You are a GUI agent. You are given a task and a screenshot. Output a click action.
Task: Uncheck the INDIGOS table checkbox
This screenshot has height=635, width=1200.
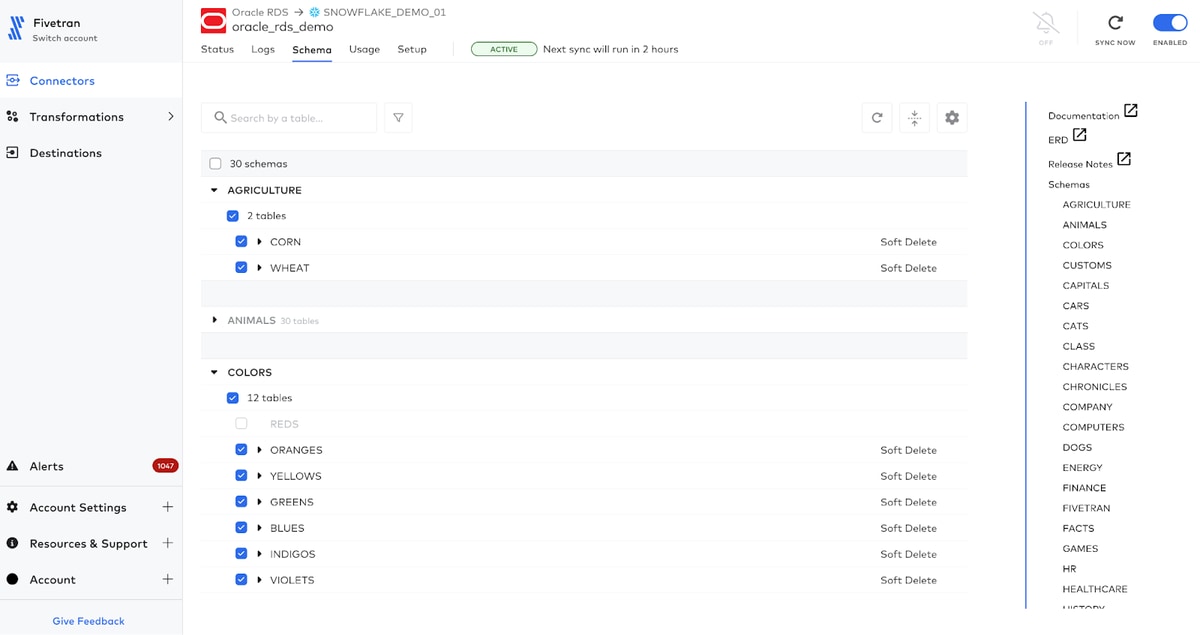tap(241, 554)
